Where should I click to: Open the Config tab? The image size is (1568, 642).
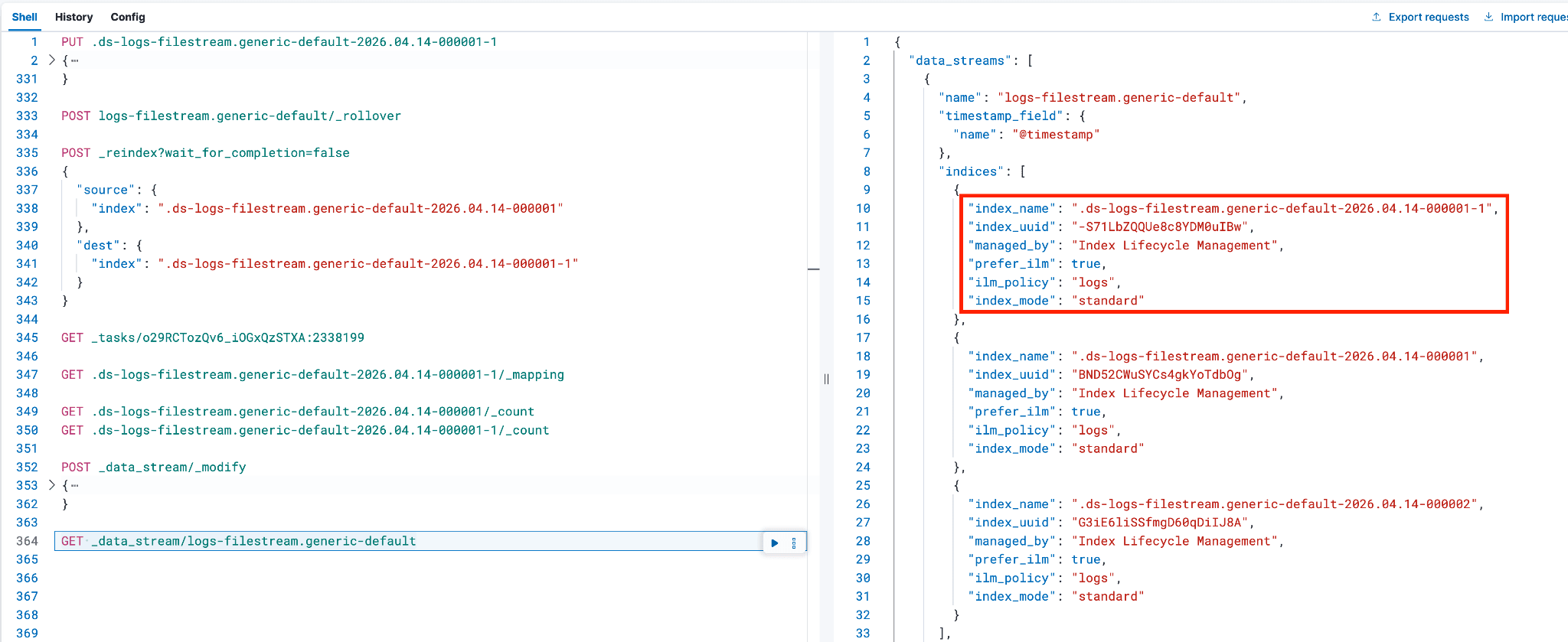(x=127, y=17)
